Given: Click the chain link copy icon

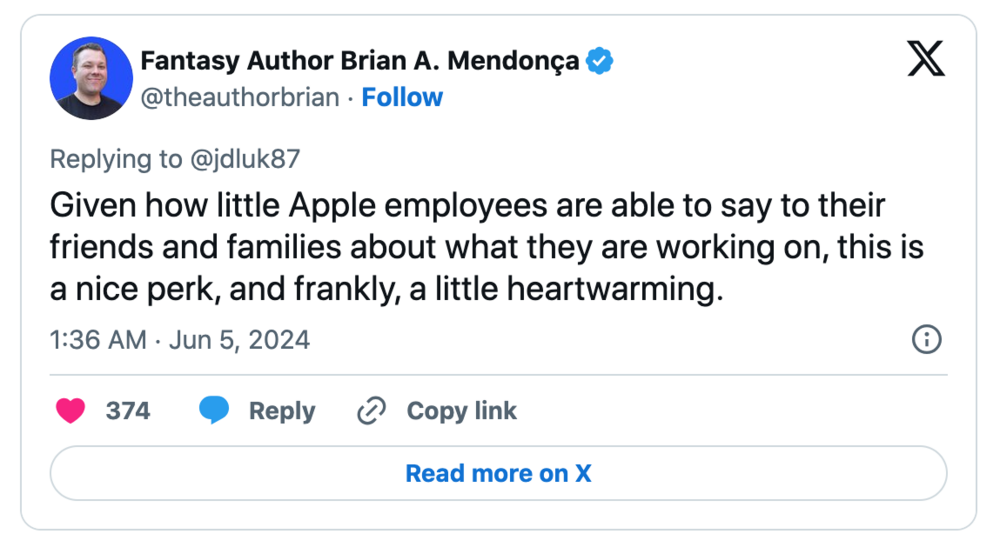Looking at the screenshot, I should click(372, 411).
